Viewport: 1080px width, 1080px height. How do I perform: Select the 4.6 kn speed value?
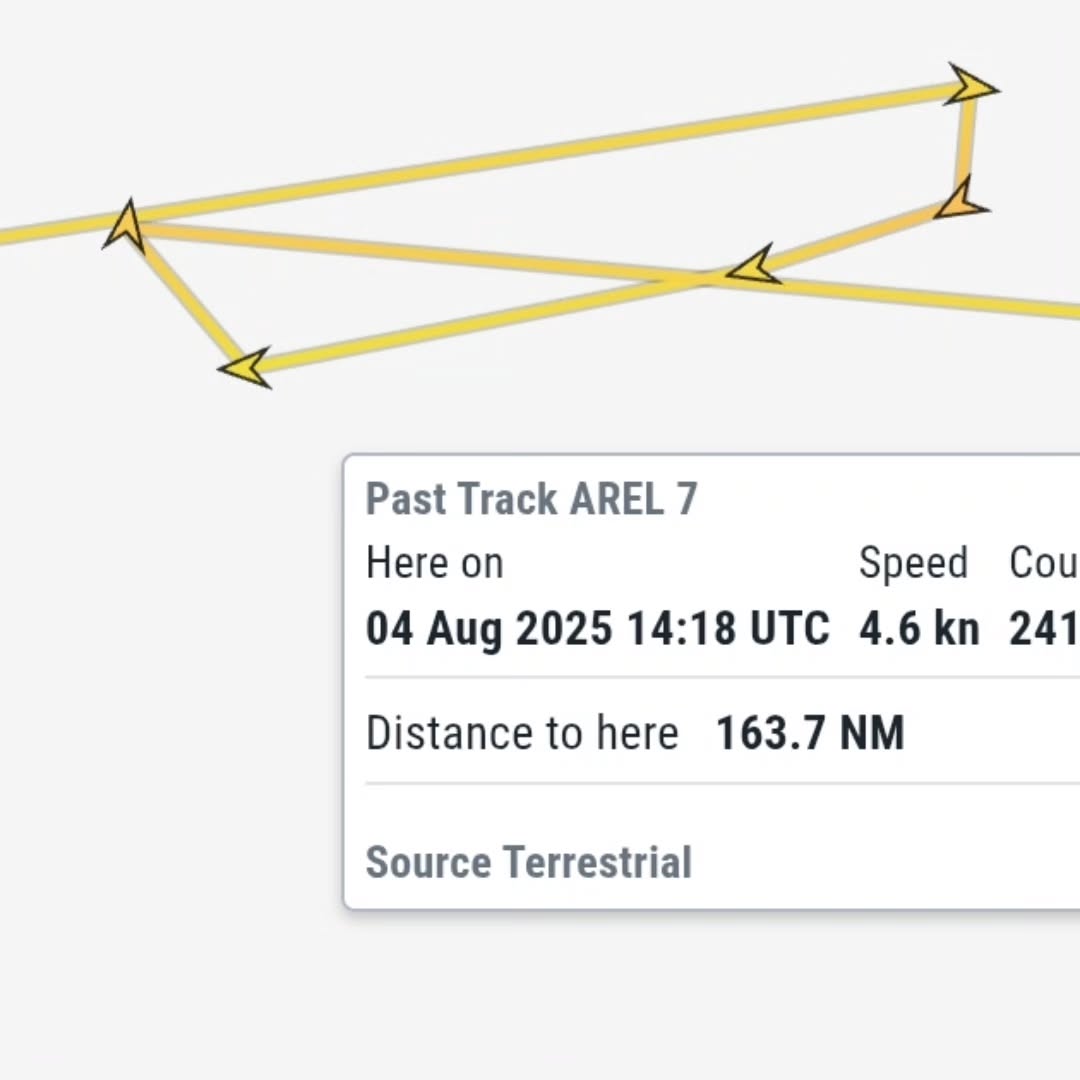(x=918, y=629)
